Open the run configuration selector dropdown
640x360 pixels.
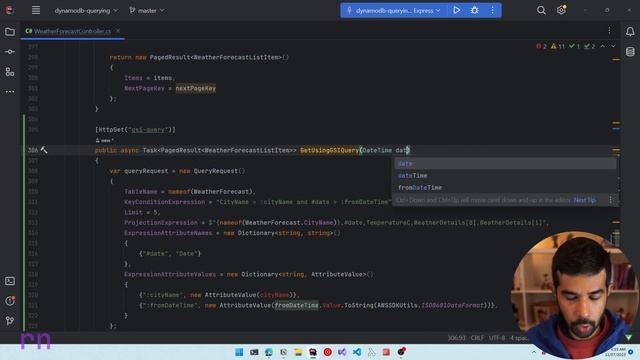click(x=394, y=11)
